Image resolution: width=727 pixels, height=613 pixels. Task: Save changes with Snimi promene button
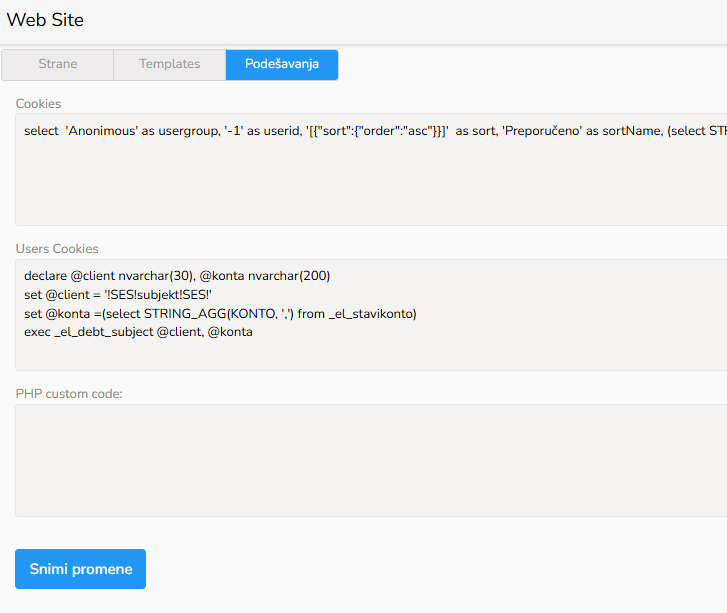[80, 569]
